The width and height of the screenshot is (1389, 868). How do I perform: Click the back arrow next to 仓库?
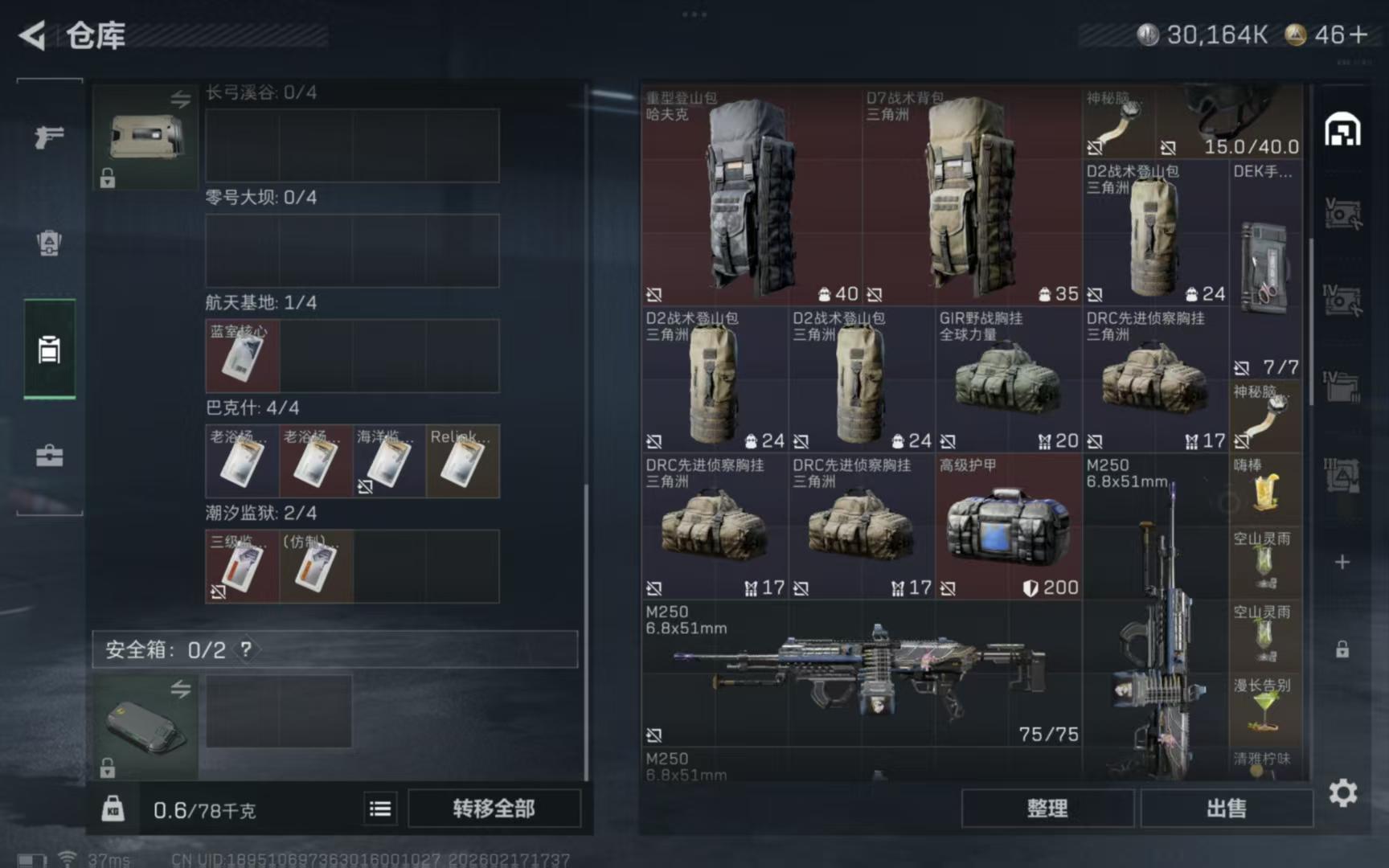point(32,35)
